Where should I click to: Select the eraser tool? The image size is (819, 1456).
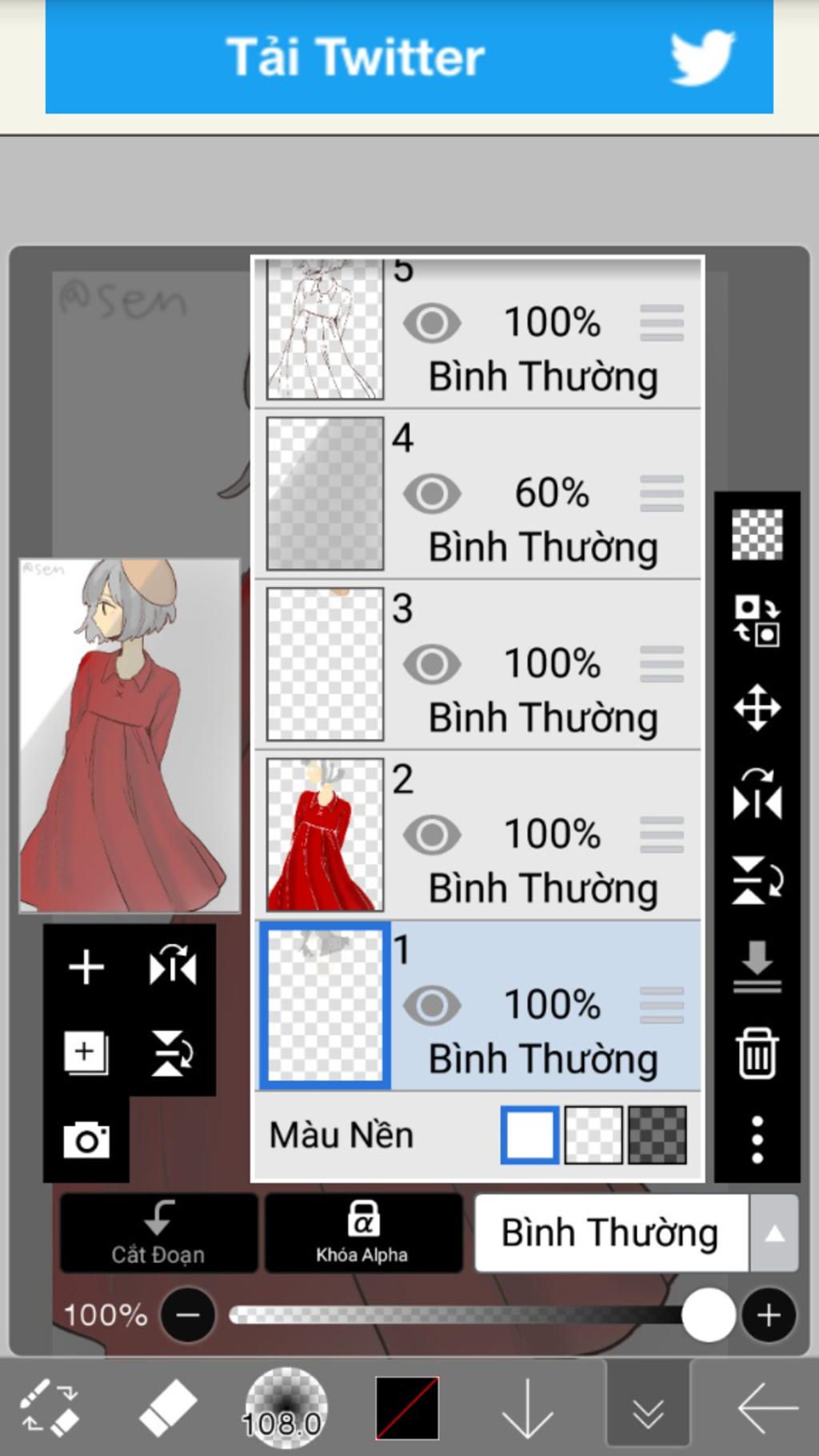click(167, 1407)
